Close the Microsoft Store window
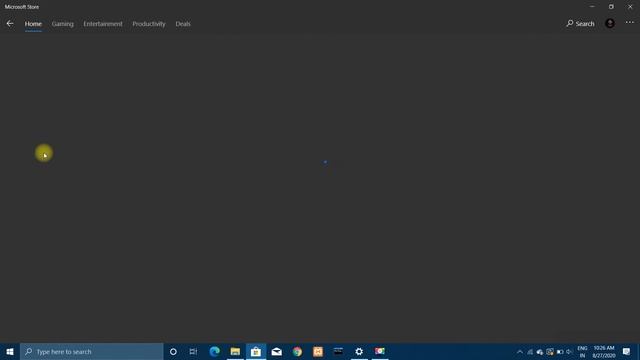The width and height of the screenshot is (640, 360). pos(630,7)
